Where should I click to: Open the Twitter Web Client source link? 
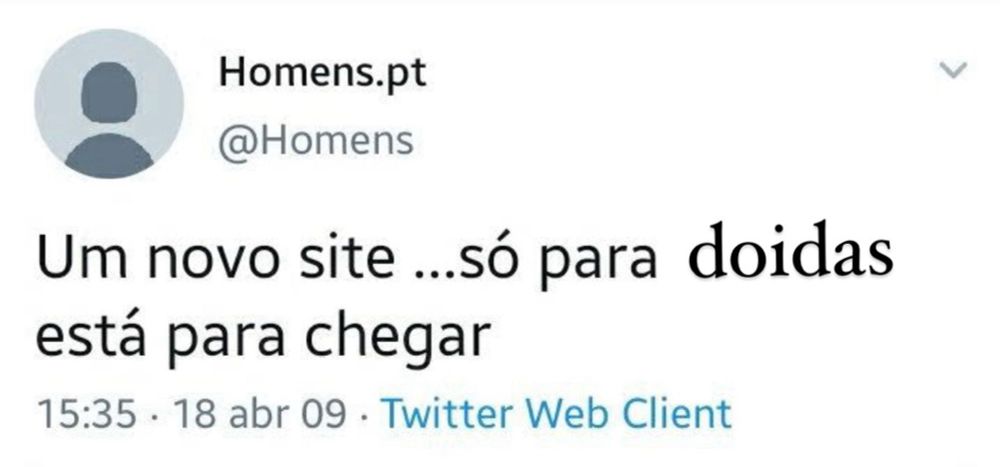point(555,413)
